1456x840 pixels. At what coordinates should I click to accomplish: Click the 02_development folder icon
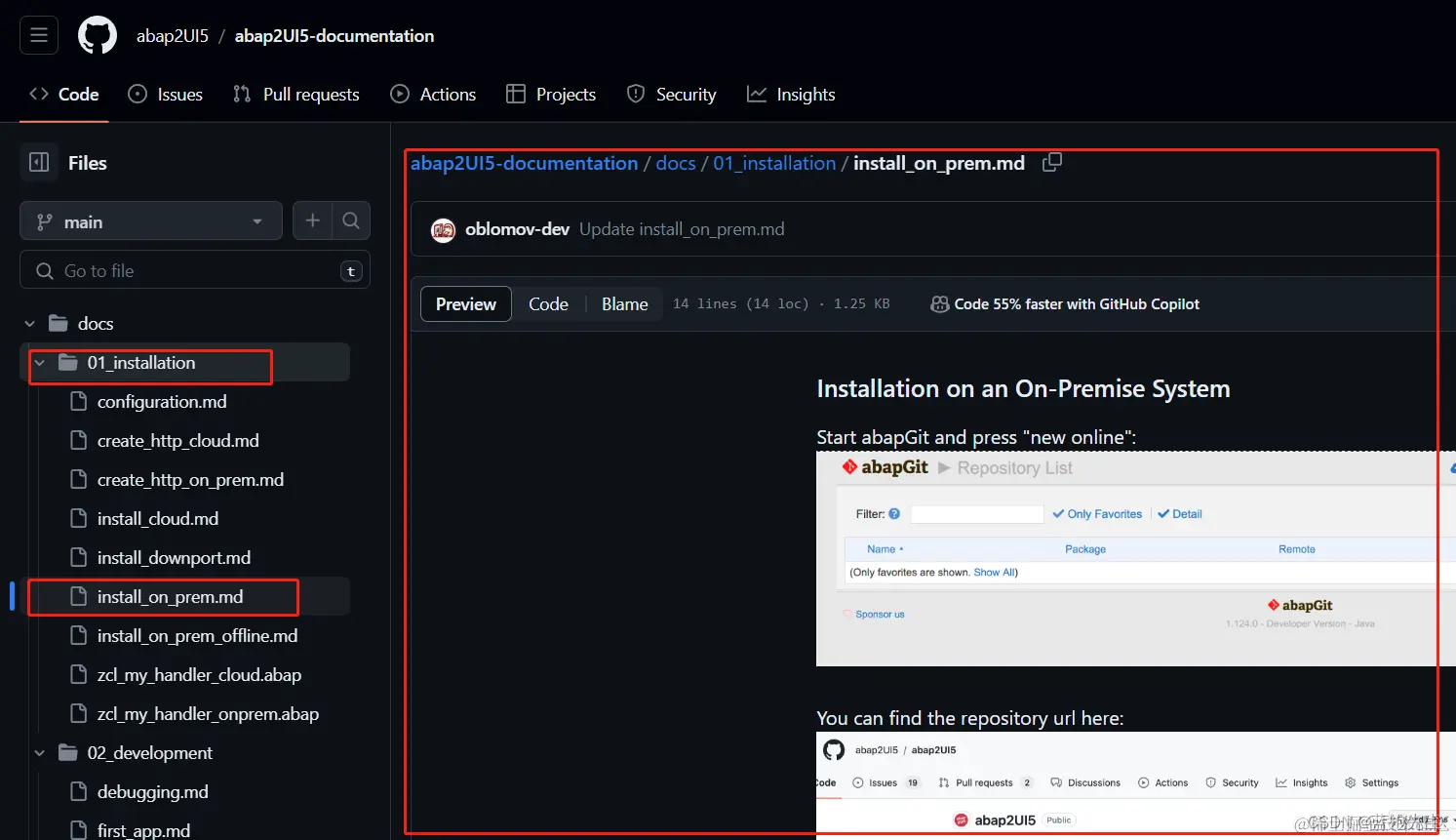68,752
